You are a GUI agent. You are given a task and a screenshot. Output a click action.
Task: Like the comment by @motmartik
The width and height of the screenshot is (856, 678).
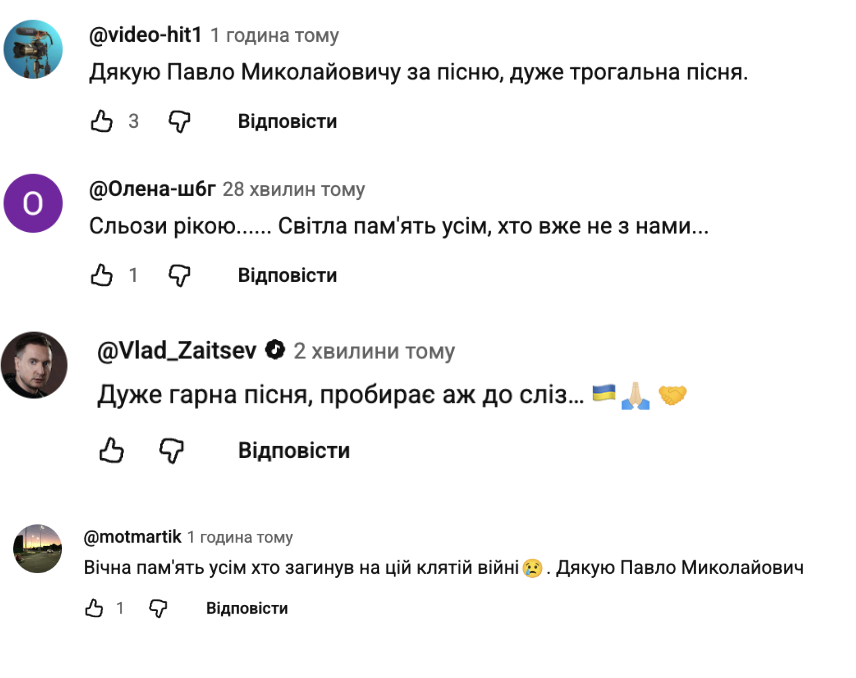(94, 608)
